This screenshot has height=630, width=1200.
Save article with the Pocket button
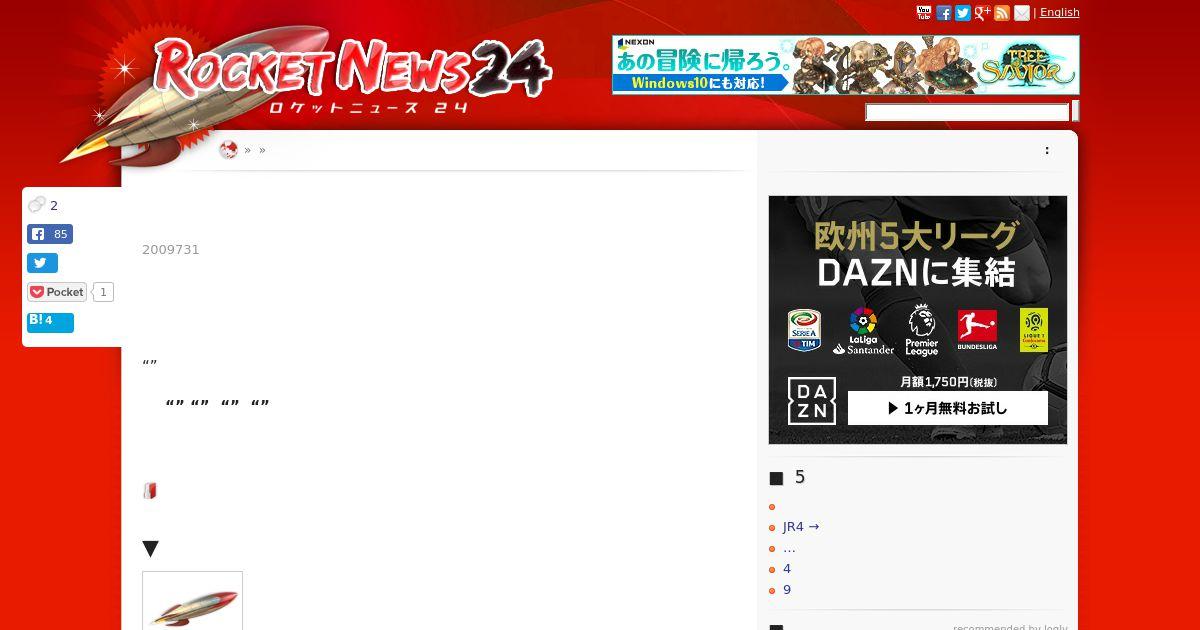[x=57, y=292]
